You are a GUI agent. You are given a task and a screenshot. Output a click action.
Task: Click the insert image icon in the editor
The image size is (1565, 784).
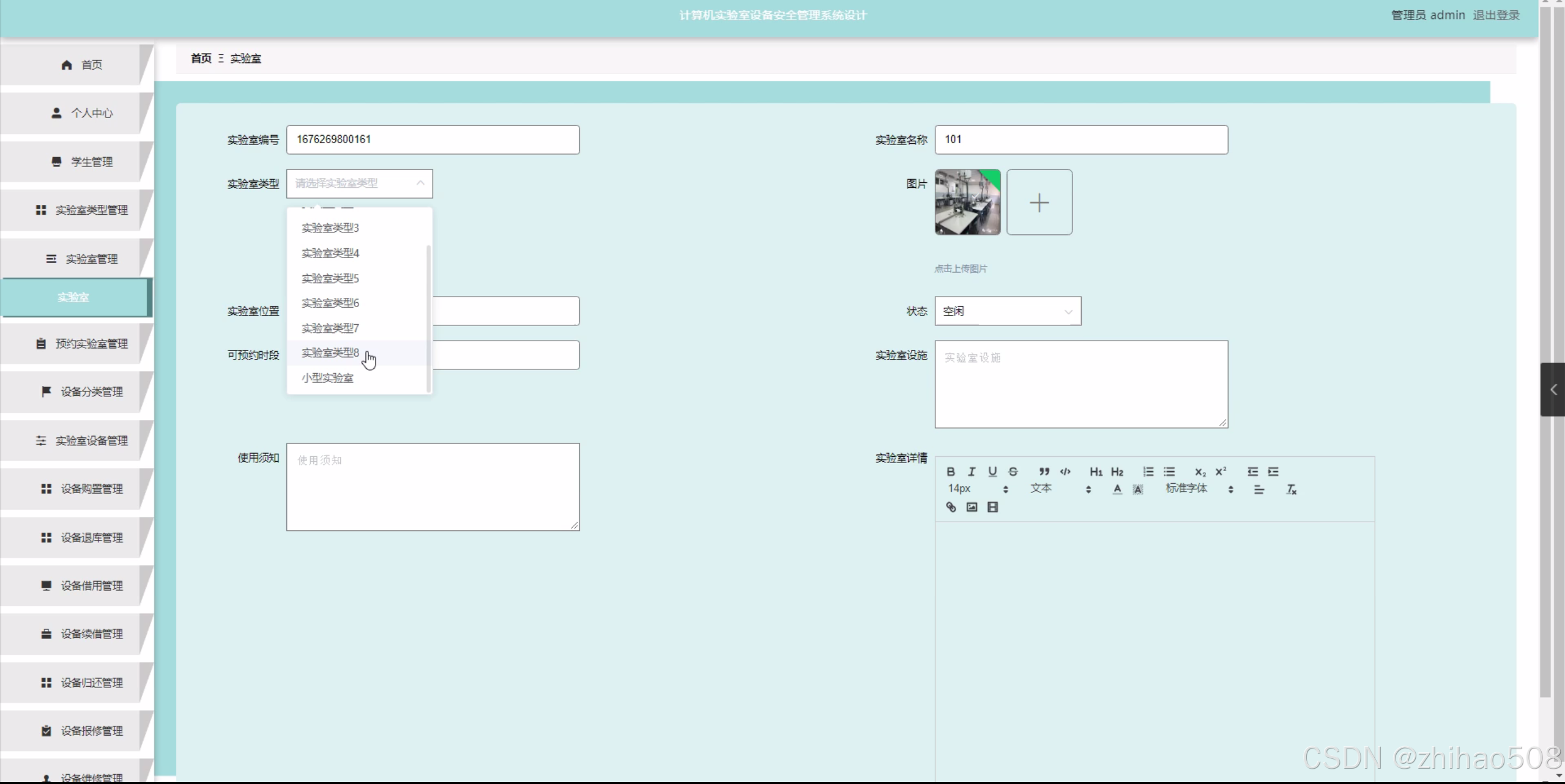972,507
